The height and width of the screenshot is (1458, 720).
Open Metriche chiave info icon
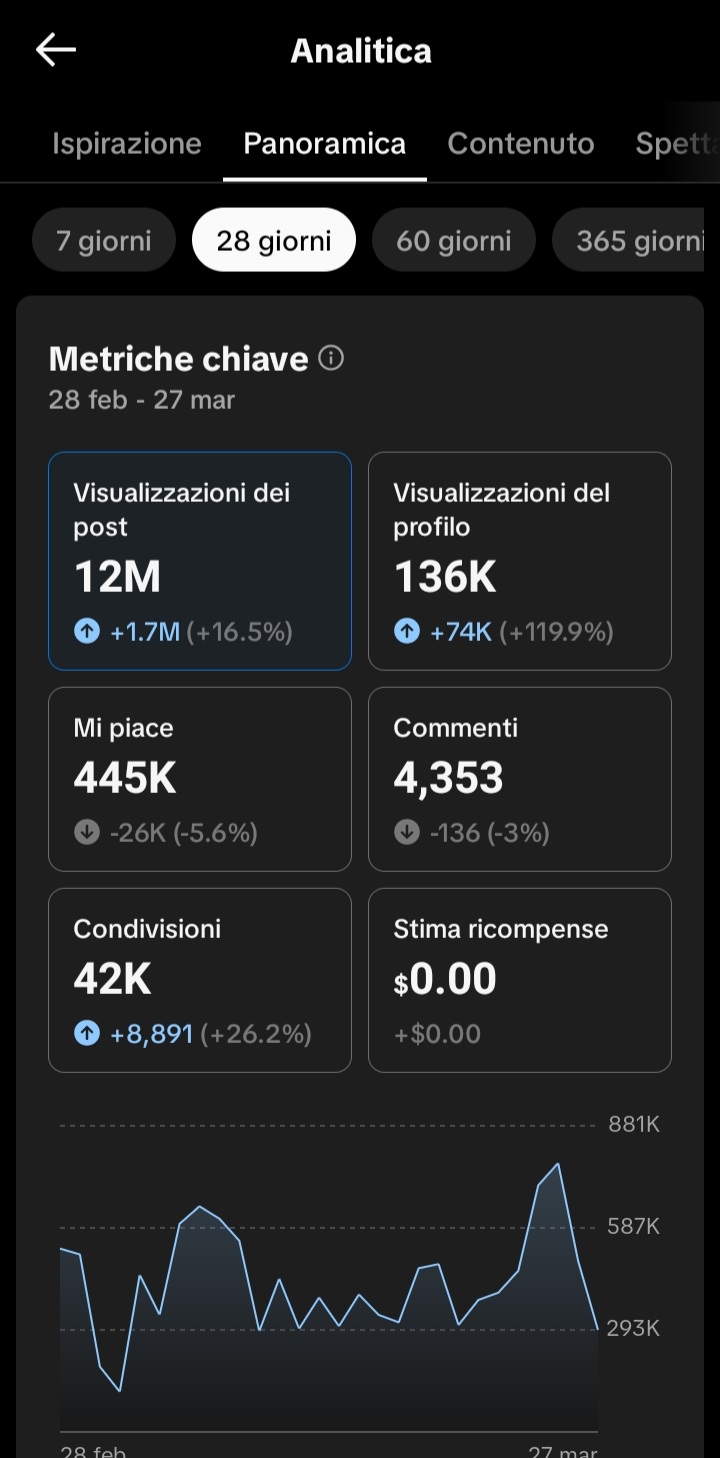click(x=331, y=358)
